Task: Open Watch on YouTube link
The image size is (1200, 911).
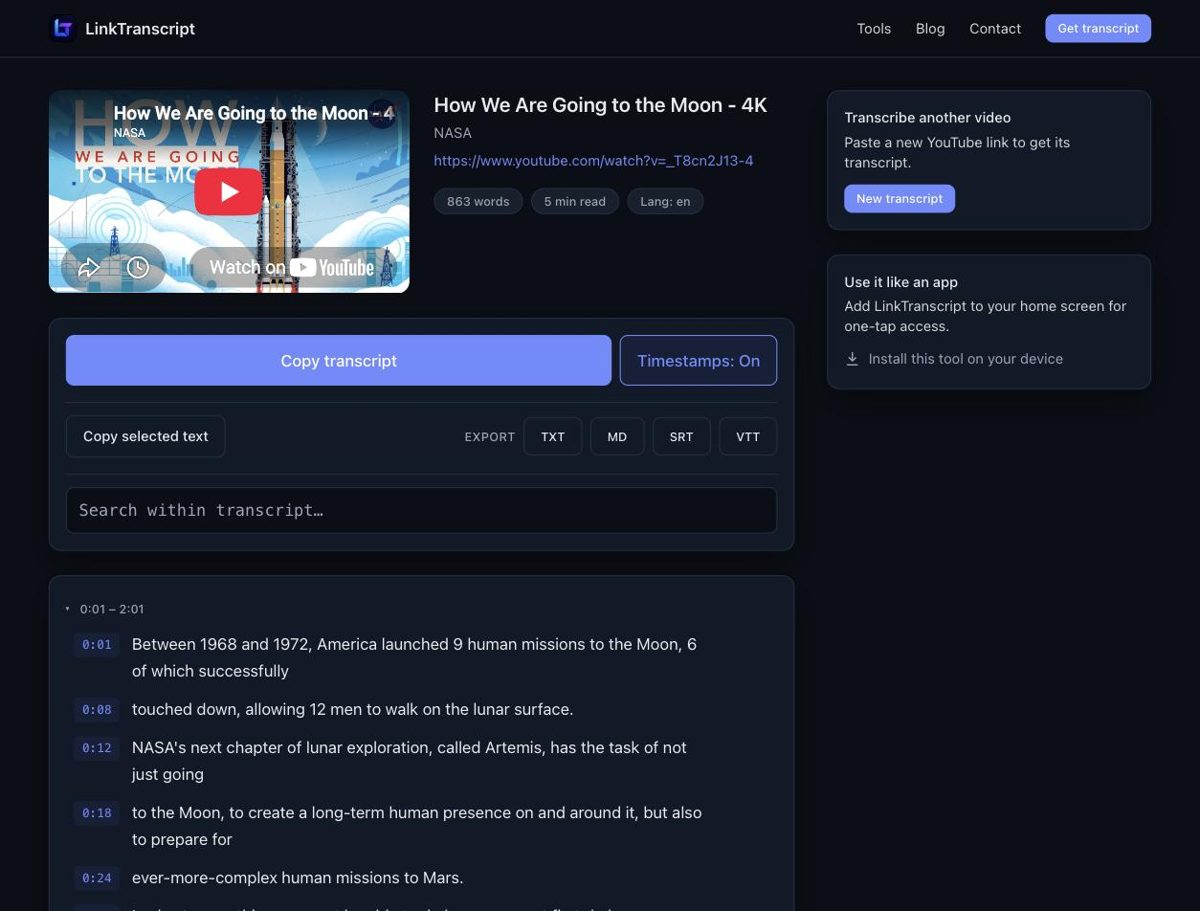Action: 291,267
